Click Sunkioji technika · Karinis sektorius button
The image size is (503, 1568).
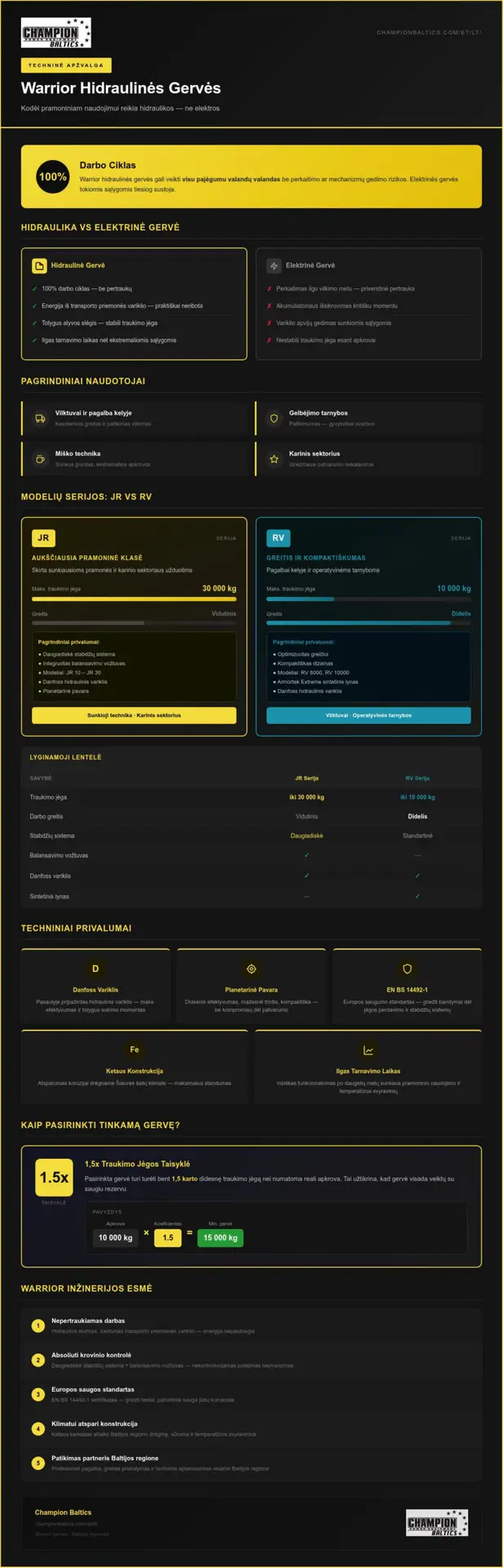134,715
